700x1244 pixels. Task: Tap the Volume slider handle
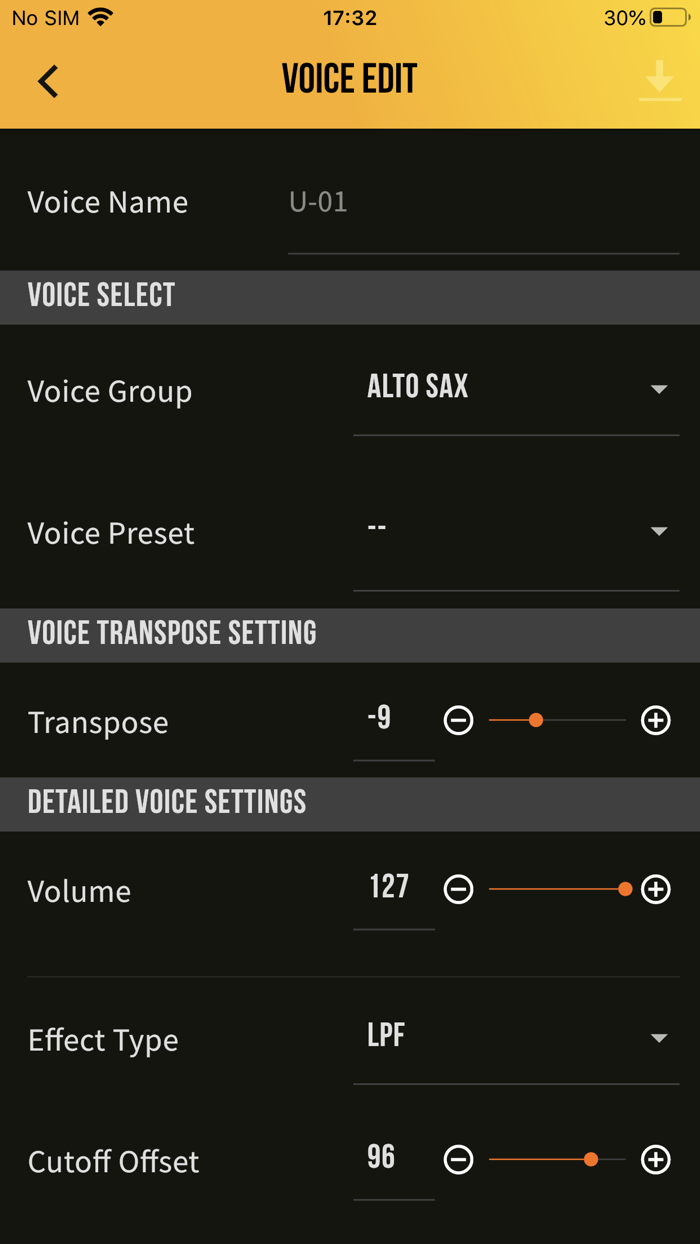click(x=624, y=888)
